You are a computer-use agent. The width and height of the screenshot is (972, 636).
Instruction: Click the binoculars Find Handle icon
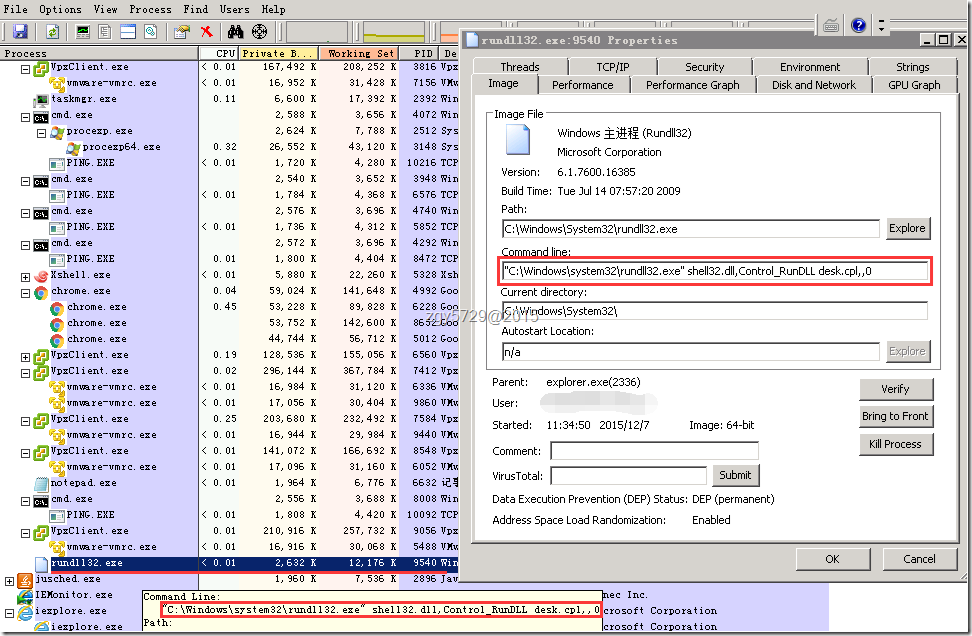tap(236, 32)
